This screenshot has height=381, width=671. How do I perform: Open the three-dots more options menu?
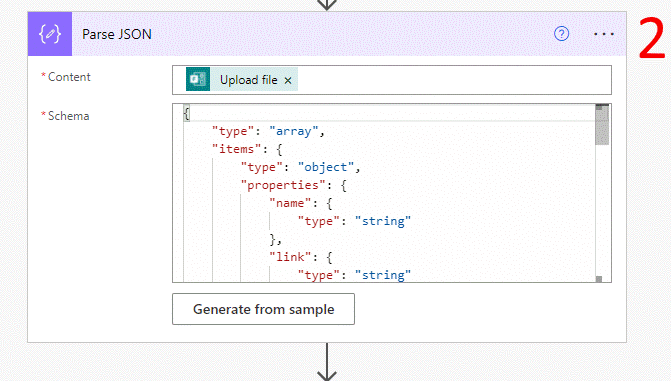[604, 34]
